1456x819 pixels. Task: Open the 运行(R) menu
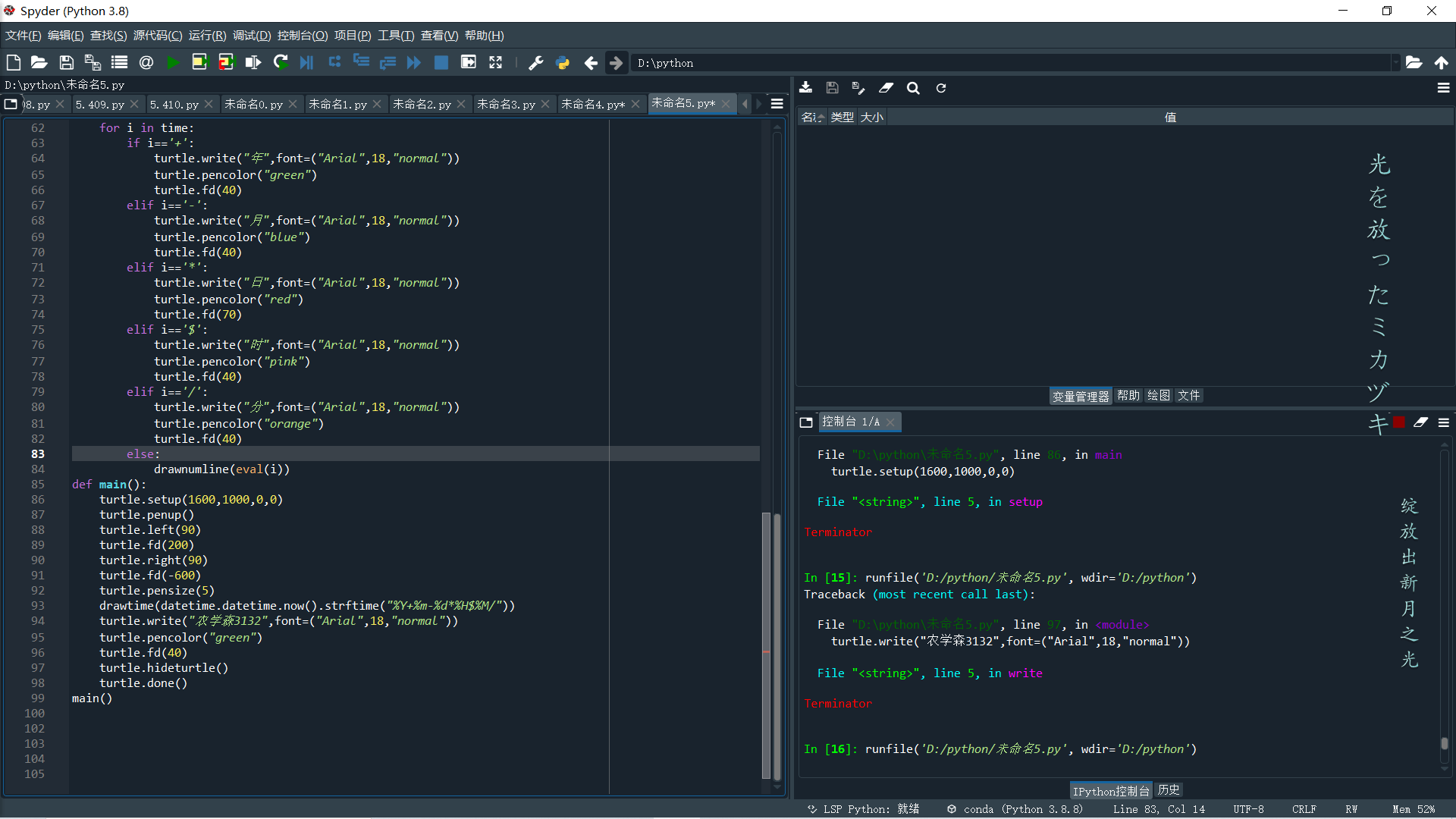[x=207, y=36]
